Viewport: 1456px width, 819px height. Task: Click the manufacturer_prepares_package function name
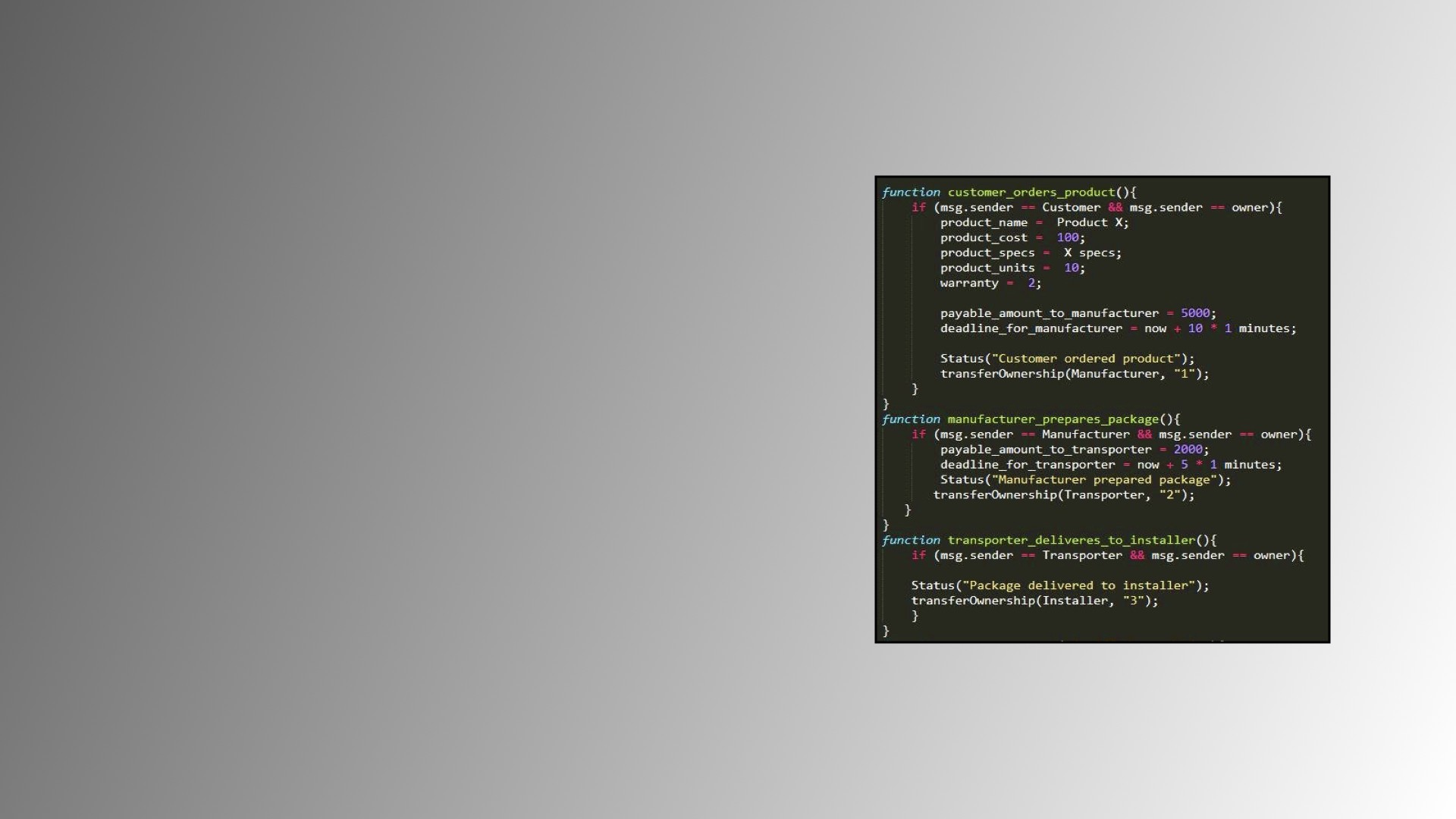coord(1053,419)
